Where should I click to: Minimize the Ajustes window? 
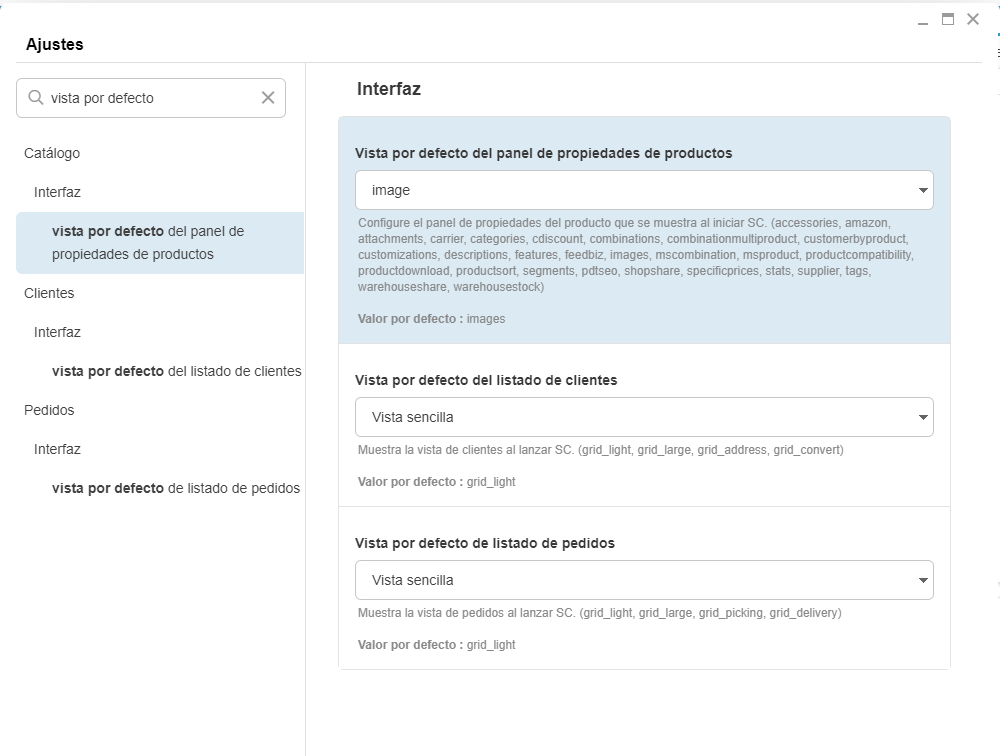pos(923,21)
